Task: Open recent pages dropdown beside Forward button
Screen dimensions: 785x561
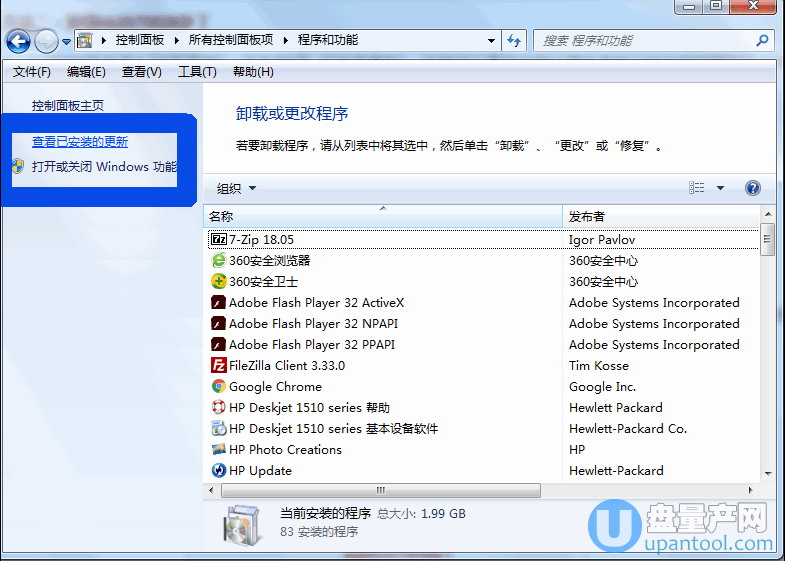Action: coord(66,42)
